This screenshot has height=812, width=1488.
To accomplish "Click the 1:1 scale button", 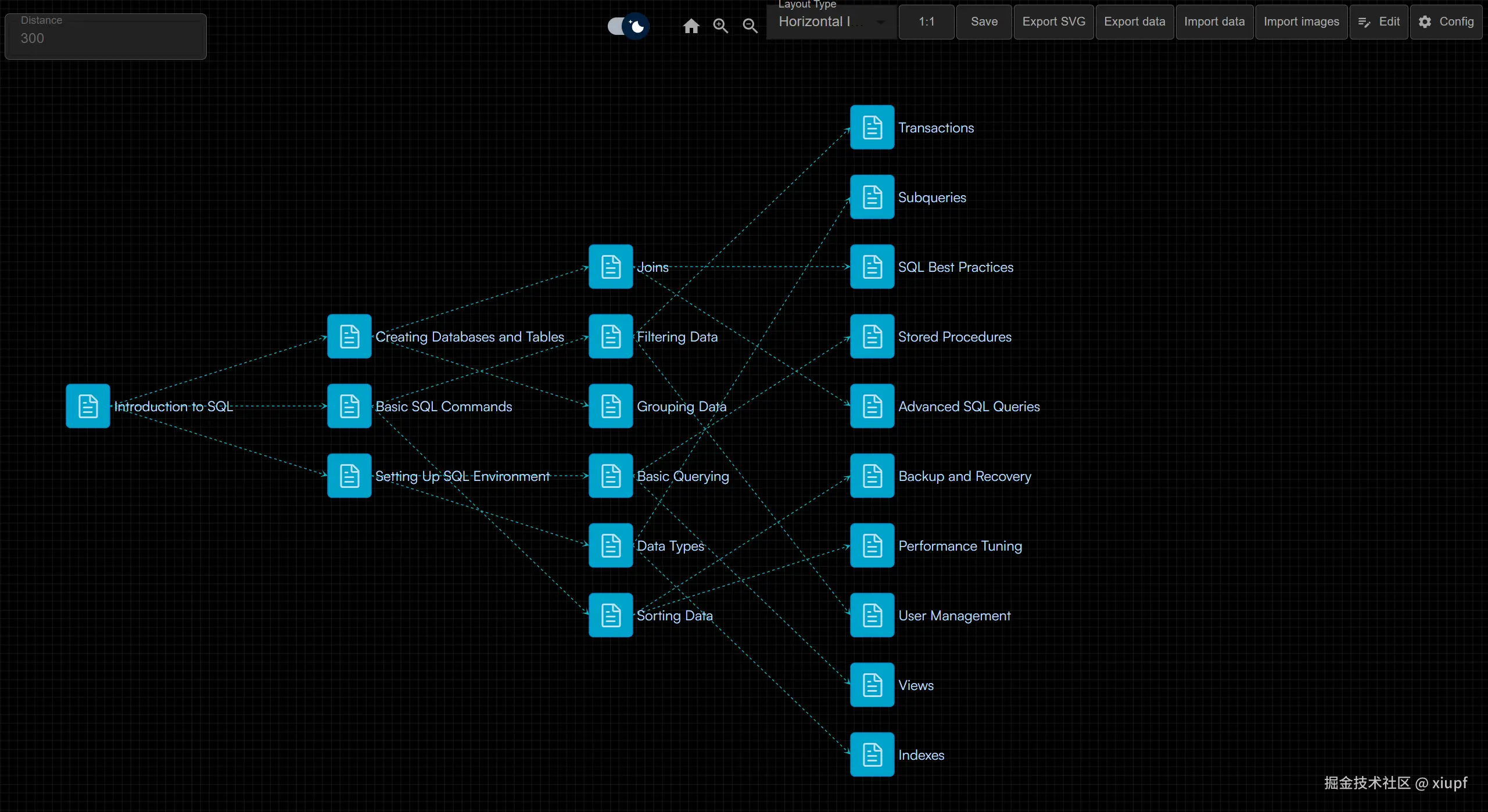I will tap(927, 22).
